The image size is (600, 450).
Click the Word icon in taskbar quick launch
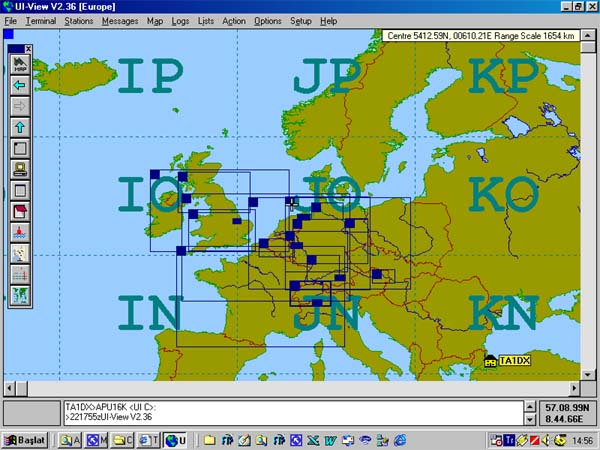point(331,440)
